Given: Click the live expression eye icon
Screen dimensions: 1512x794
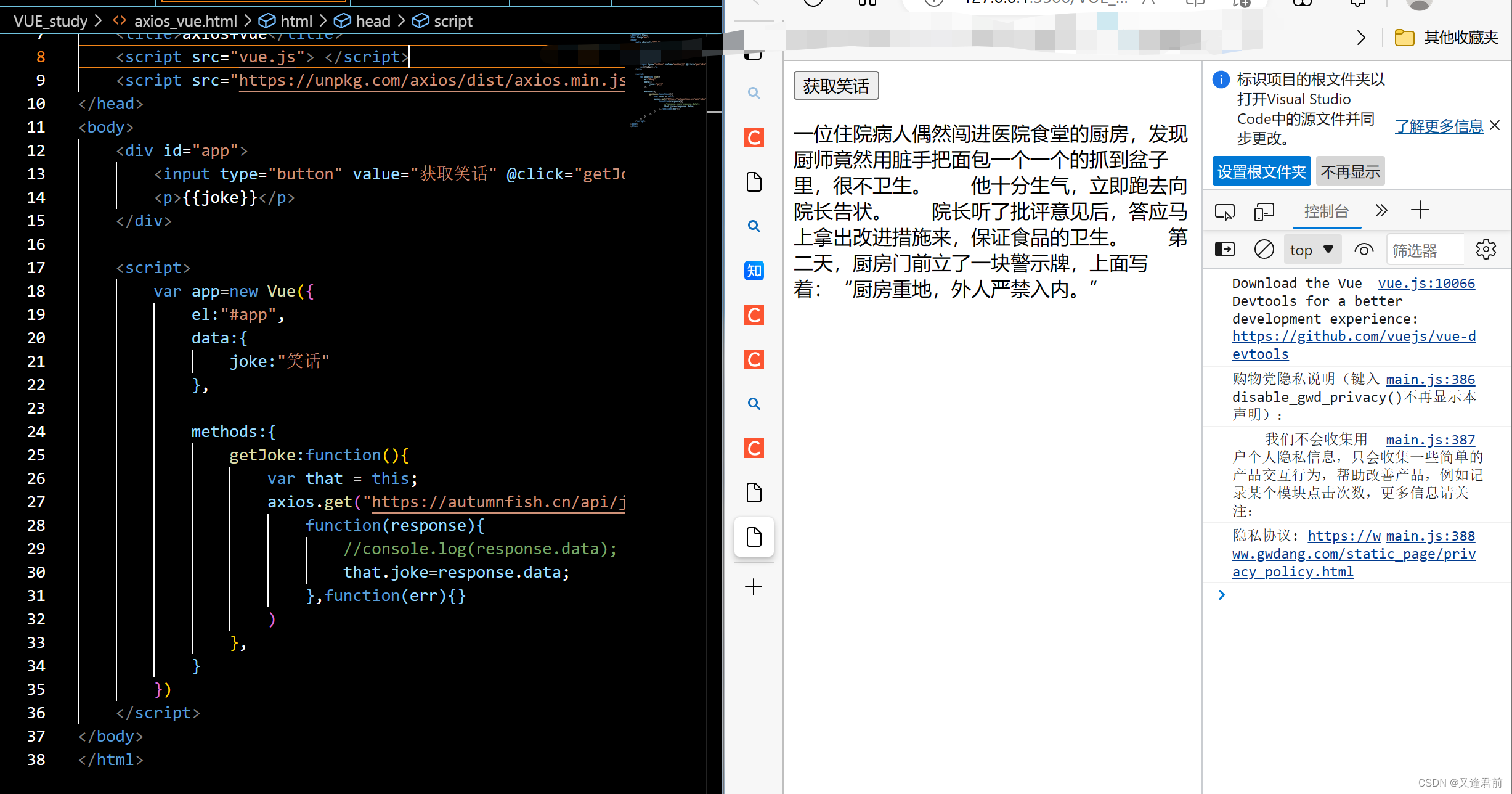Looking at the screenshot, I should tap(1364, 250).
